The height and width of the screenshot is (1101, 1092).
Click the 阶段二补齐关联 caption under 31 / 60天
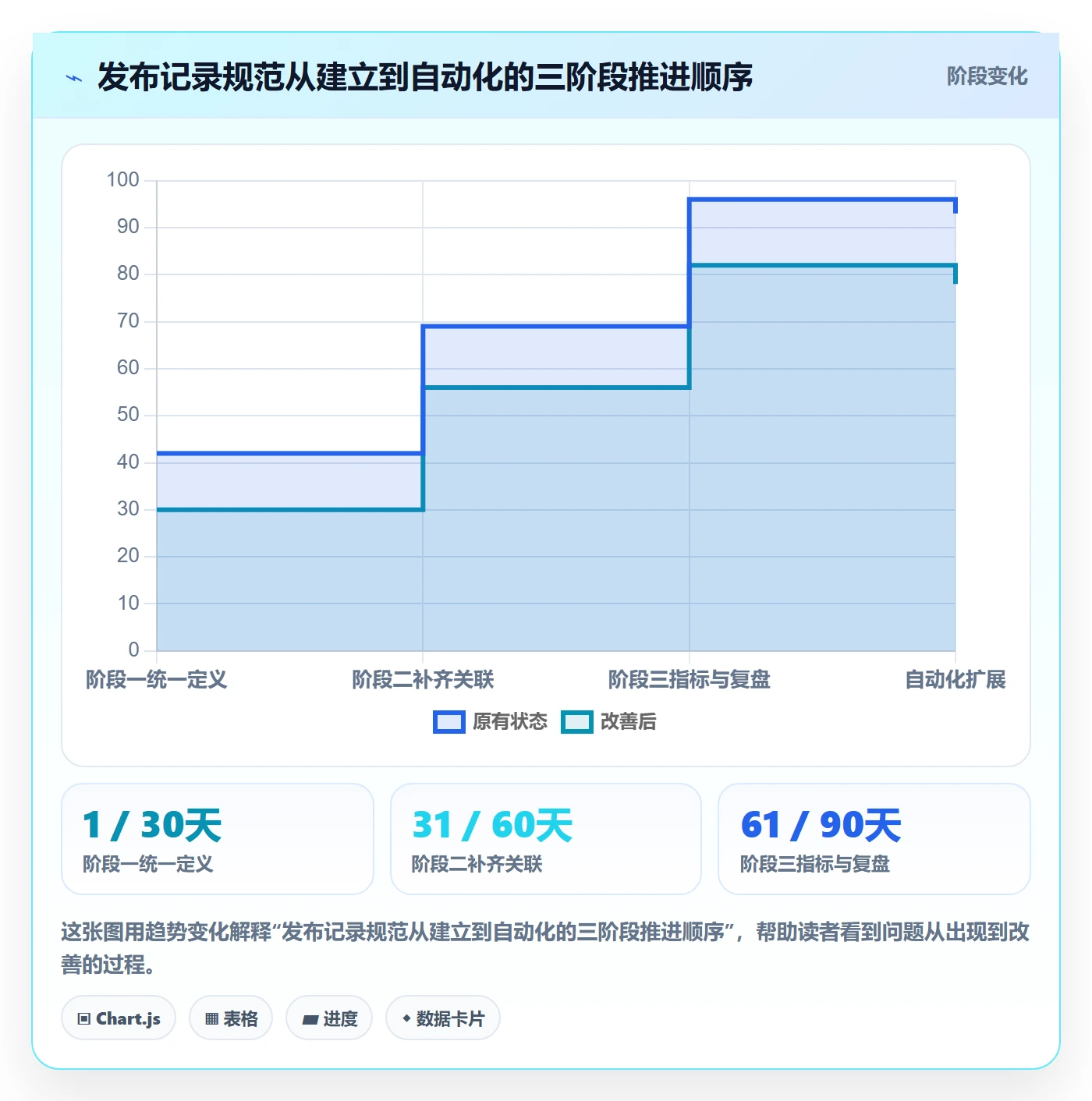coord(477,864)
